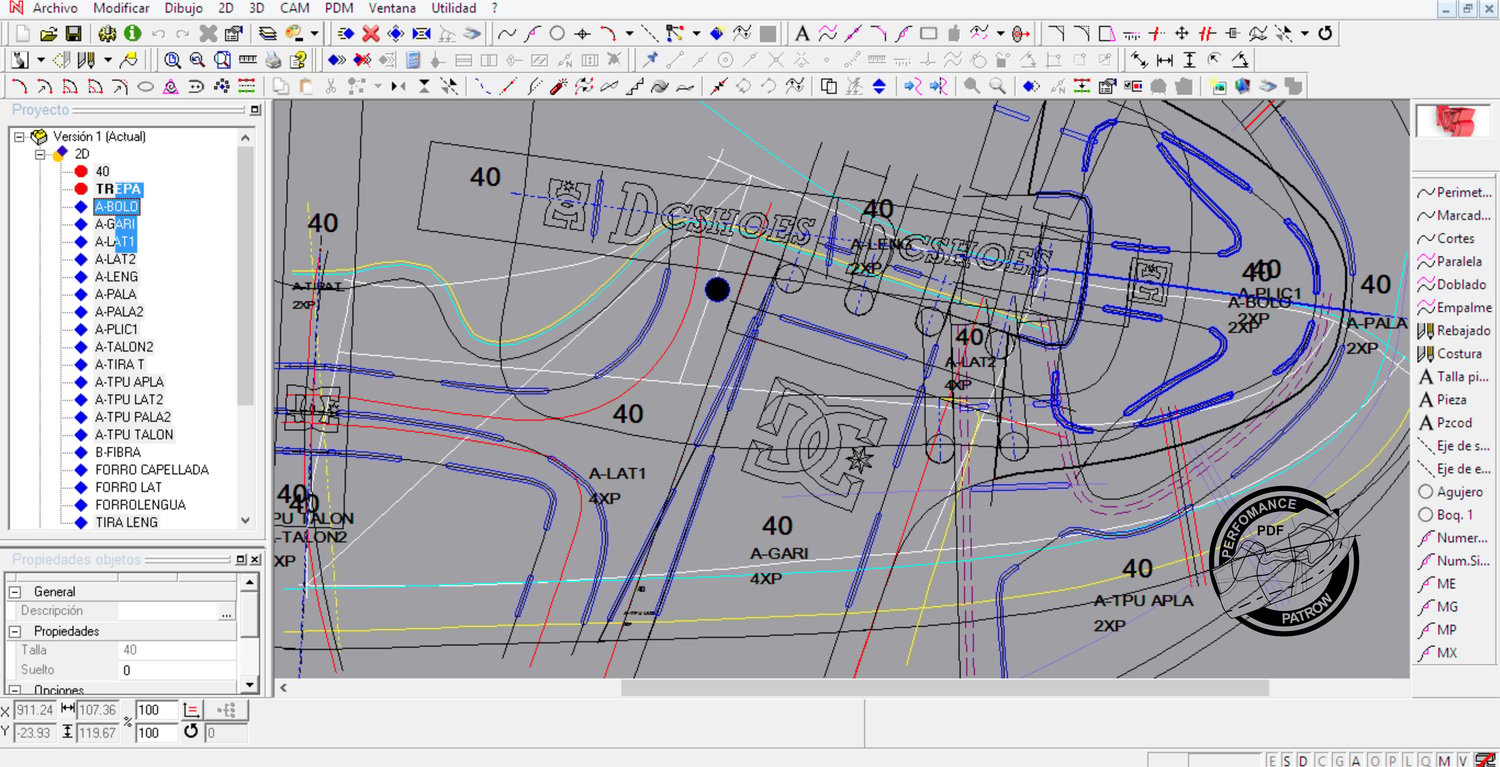Click the float button on the Proyecto panel
The width and height of the screenshot is (1500, 767).
click(x=255, y=110)
